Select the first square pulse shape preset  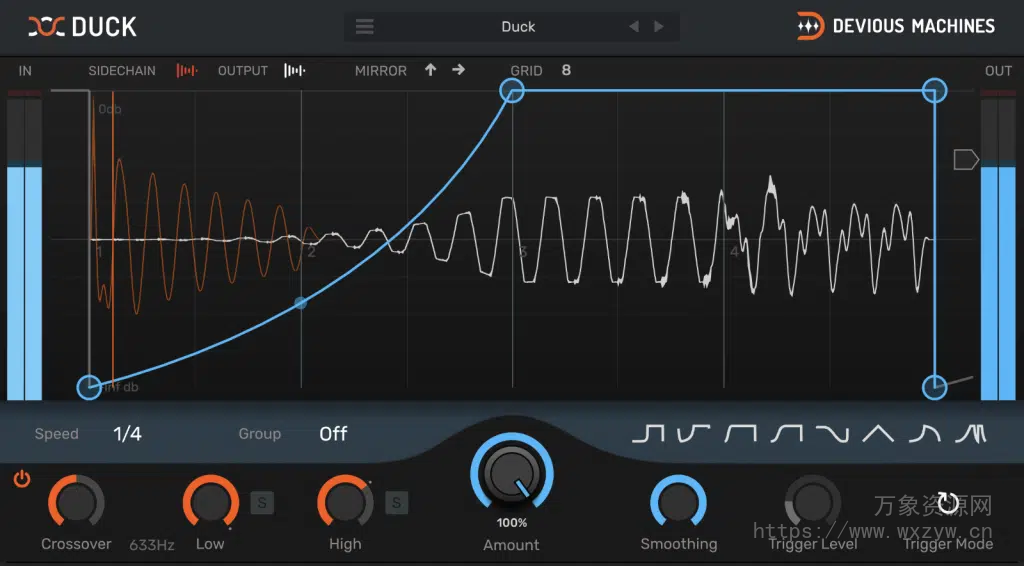647,433
